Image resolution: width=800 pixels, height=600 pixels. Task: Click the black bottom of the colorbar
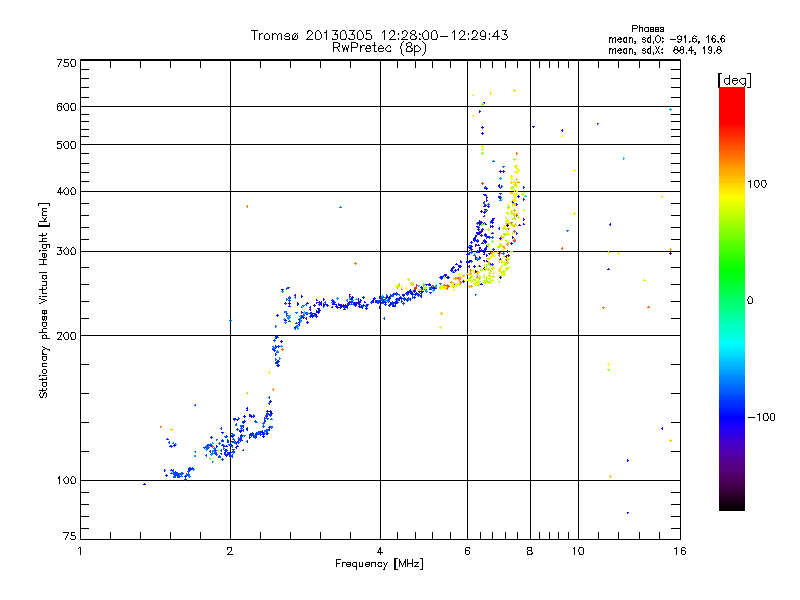pos(732,503)
